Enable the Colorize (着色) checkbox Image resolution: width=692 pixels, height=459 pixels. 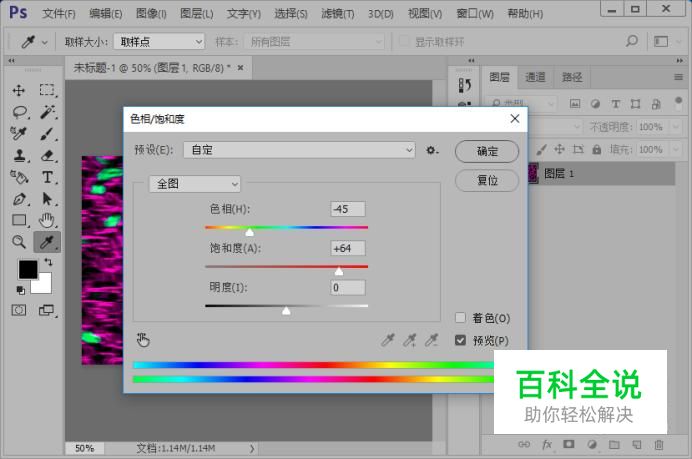[x=460, y=318]
